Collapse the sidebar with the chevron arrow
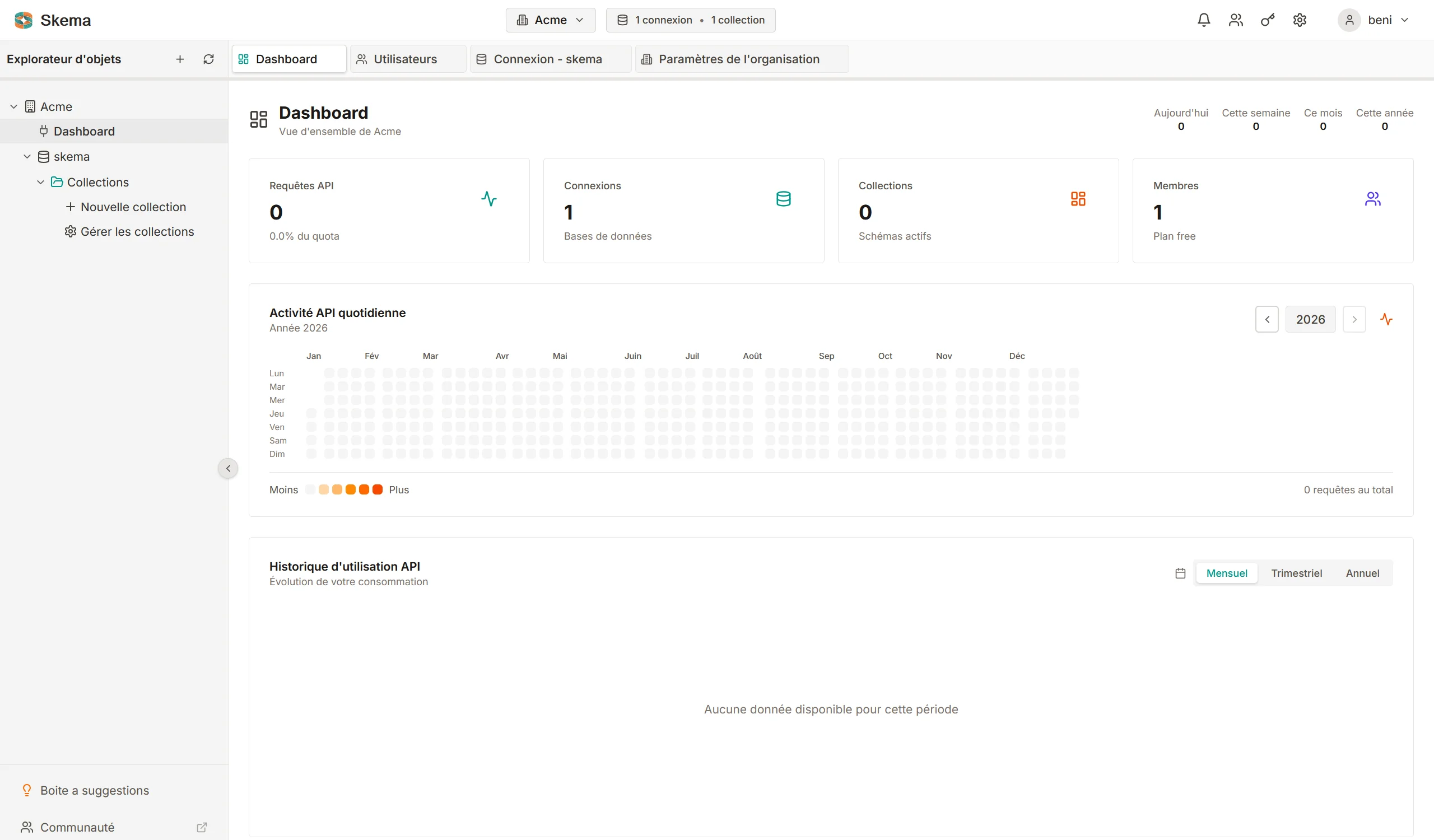The image size is (1434, 840). 227,468
